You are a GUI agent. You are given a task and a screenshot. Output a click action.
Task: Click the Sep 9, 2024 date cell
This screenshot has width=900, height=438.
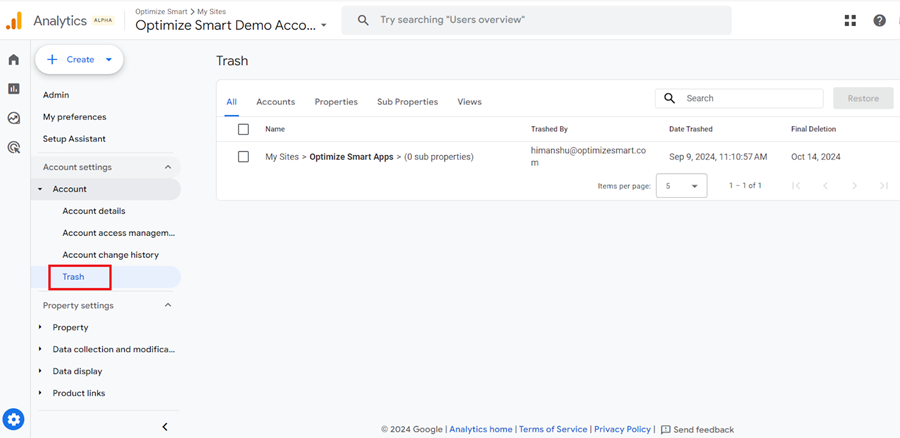click(x=718, y=157)
